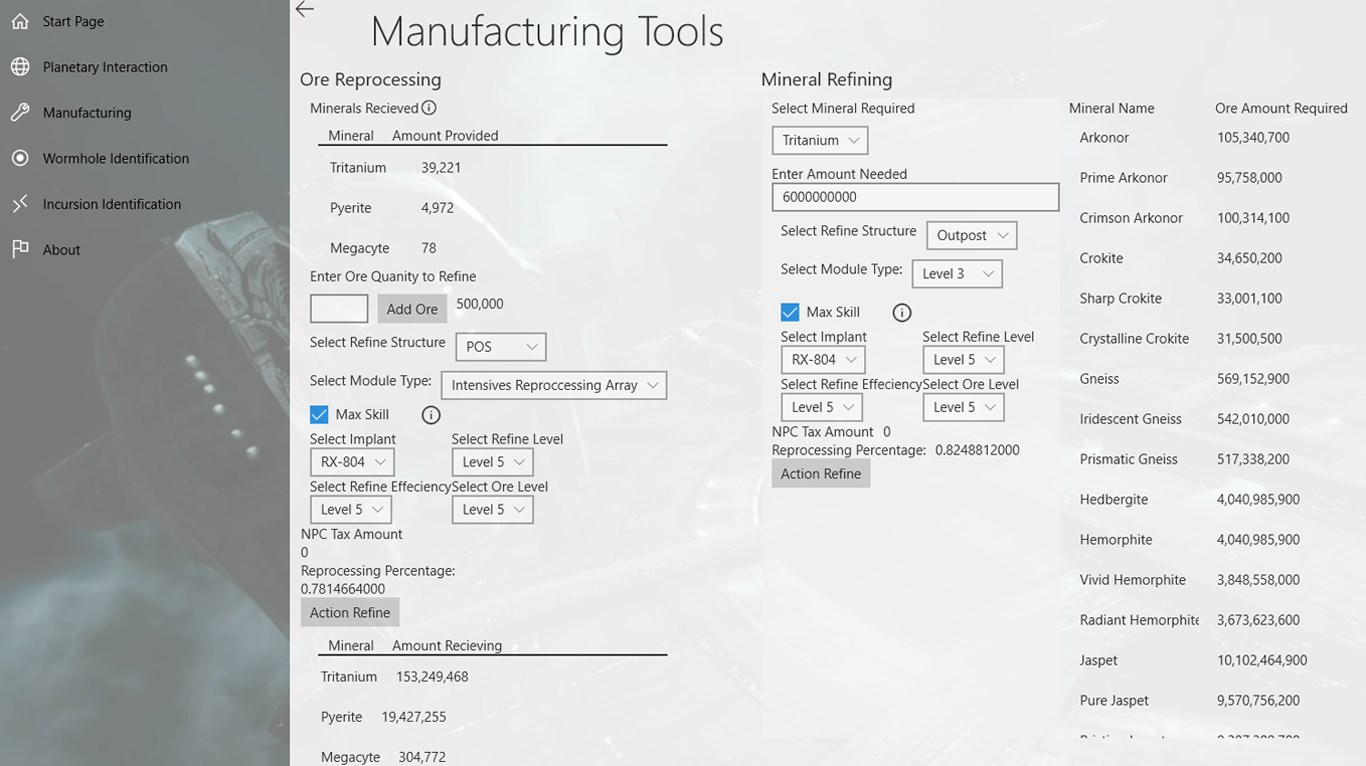Open Ore Reprocessing Select Refine Level dropdown
Viewport: 1366px width, 766px height.
[492, 462]
